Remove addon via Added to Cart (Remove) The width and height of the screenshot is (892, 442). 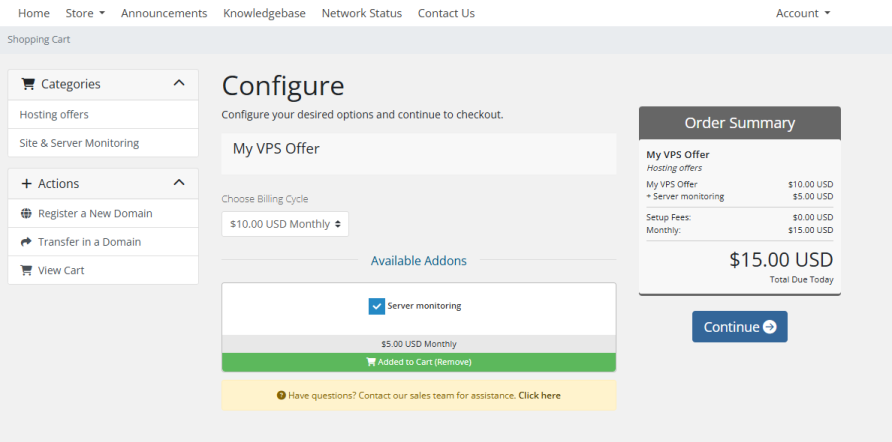[419, 362]
